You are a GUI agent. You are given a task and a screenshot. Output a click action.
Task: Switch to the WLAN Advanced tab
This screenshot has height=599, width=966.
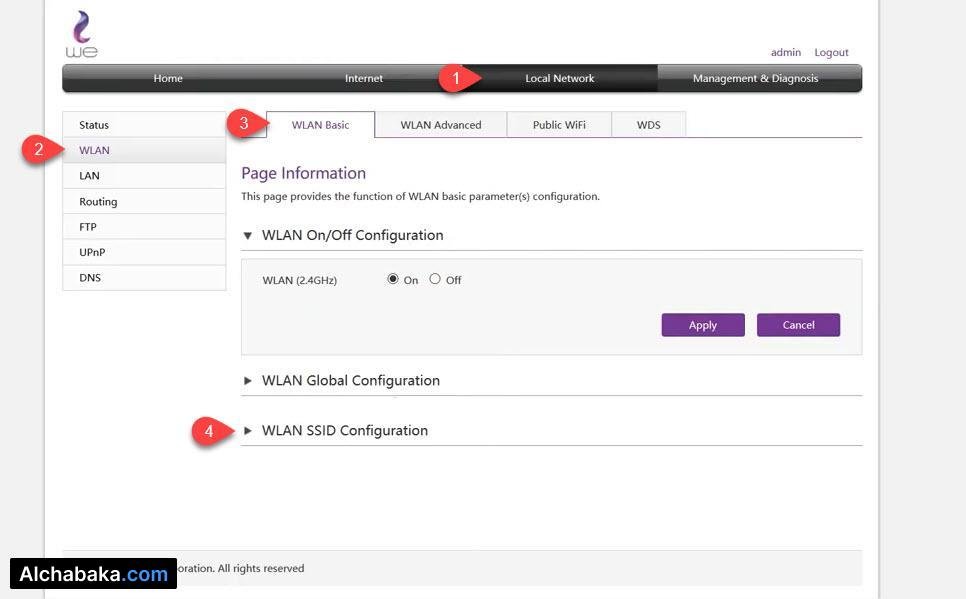440,125
